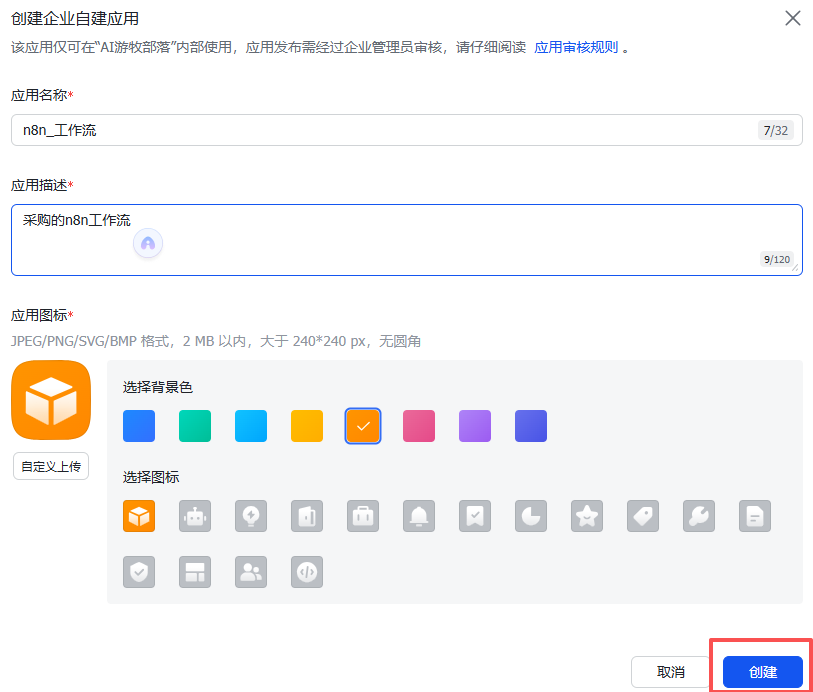Select the people group app icon
813x692 pixels.
[251, 572]
